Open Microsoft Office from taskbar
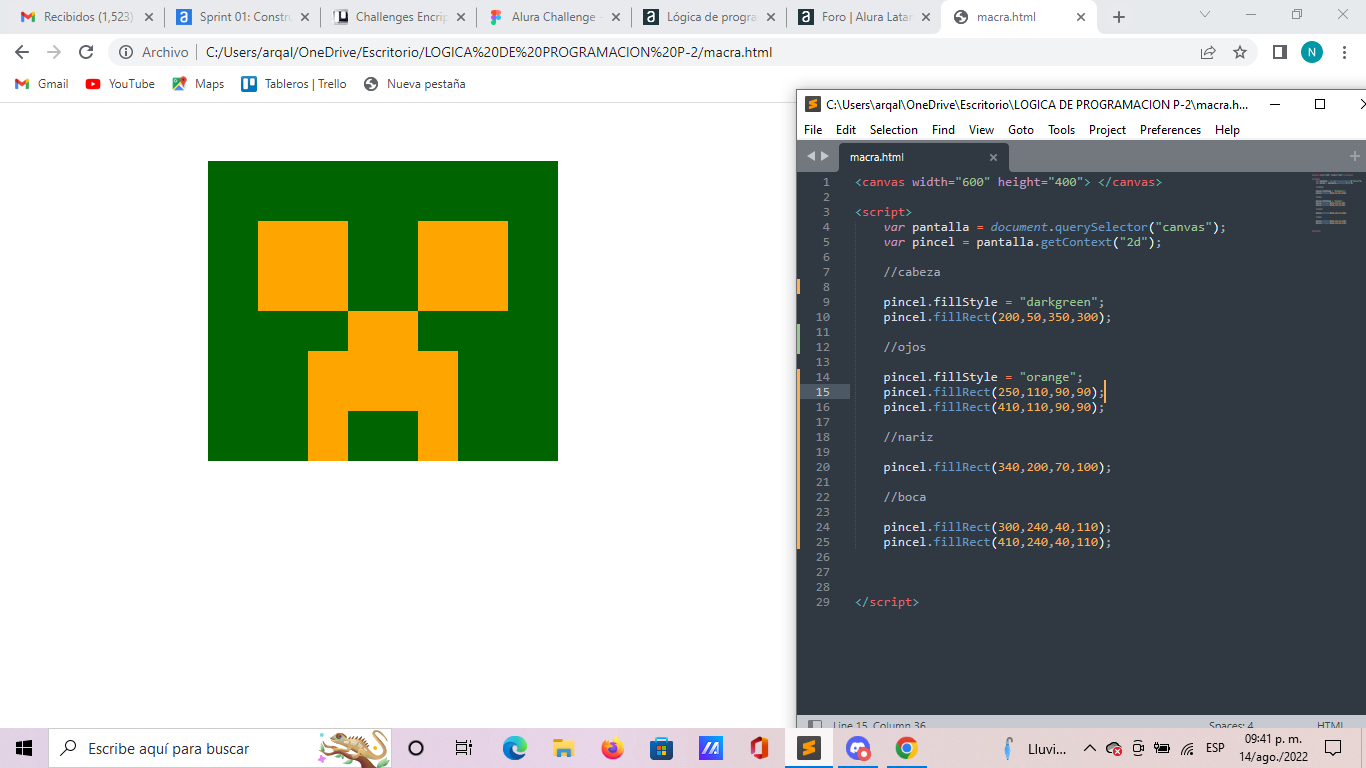The height and width of the screenshot is (768, 1366). tap(759, 748)
